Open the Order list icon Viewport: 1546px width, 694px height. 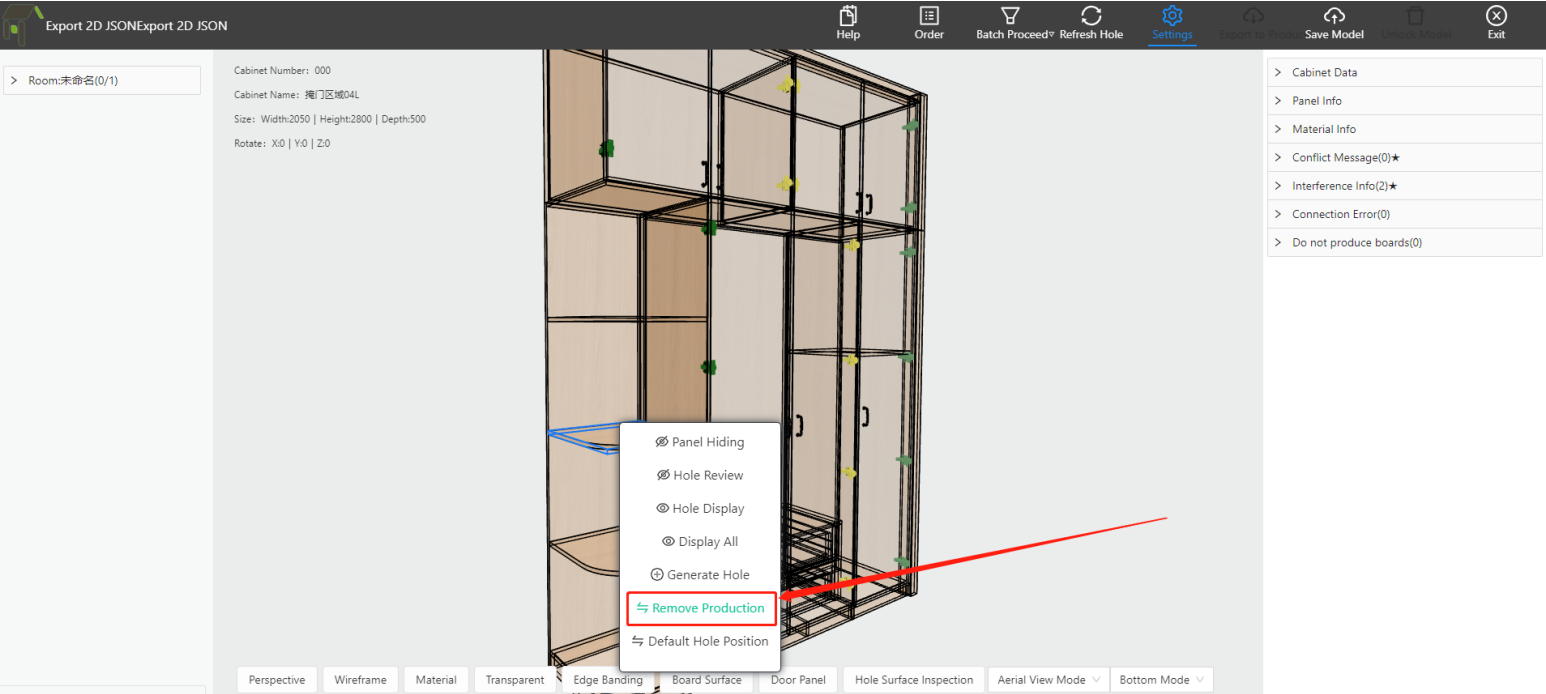929,16
